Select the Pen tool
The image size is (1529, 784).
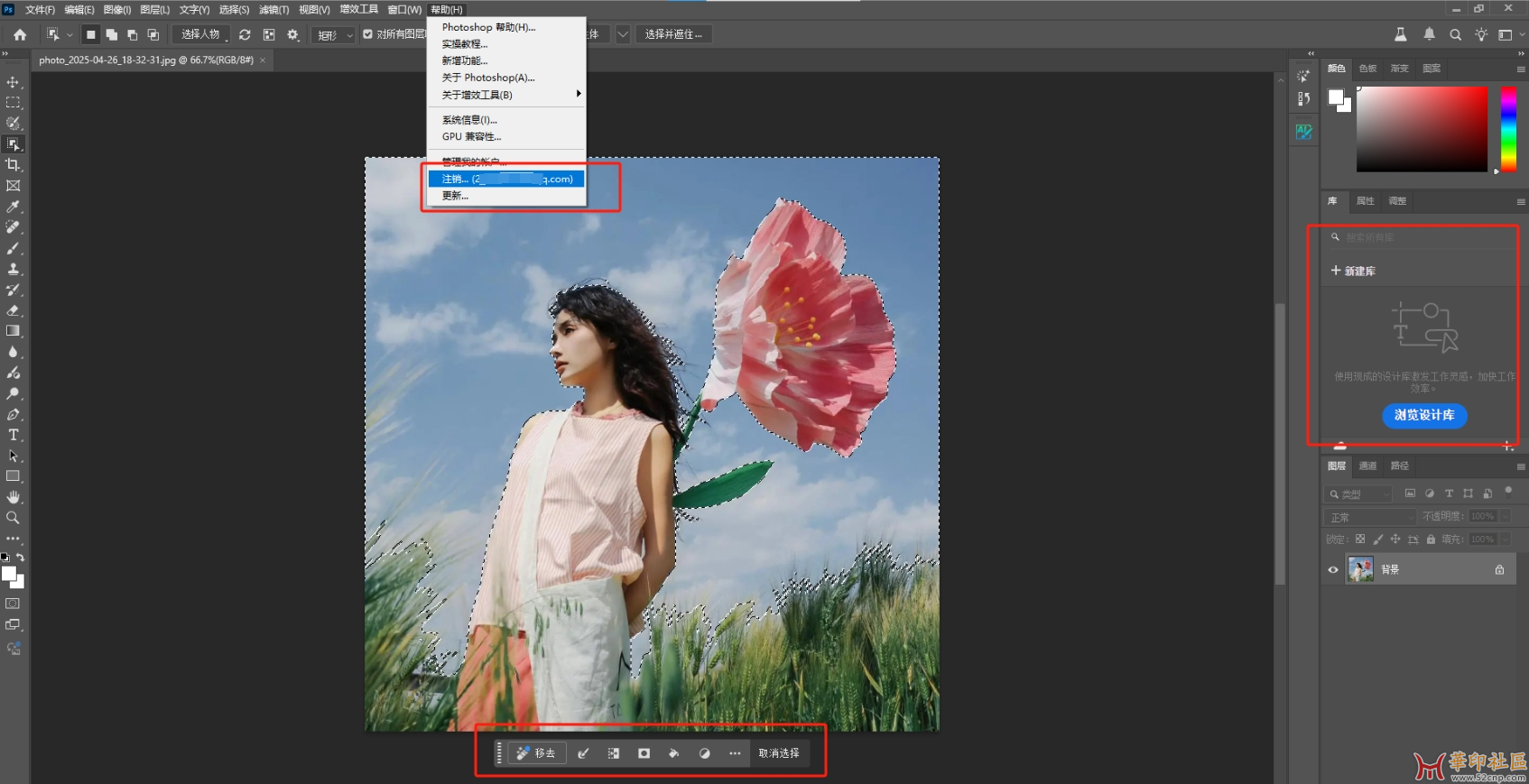[13, 414]
